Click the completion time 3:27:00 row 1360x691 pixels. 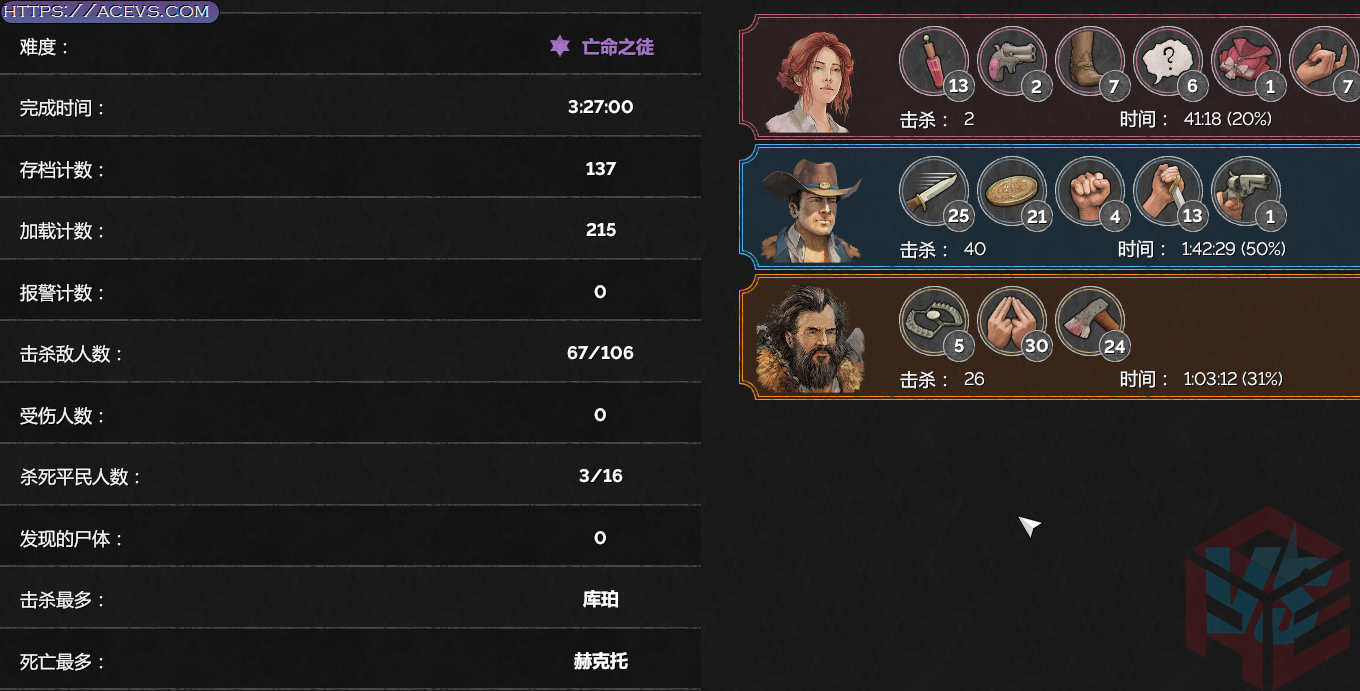(350, 107)
